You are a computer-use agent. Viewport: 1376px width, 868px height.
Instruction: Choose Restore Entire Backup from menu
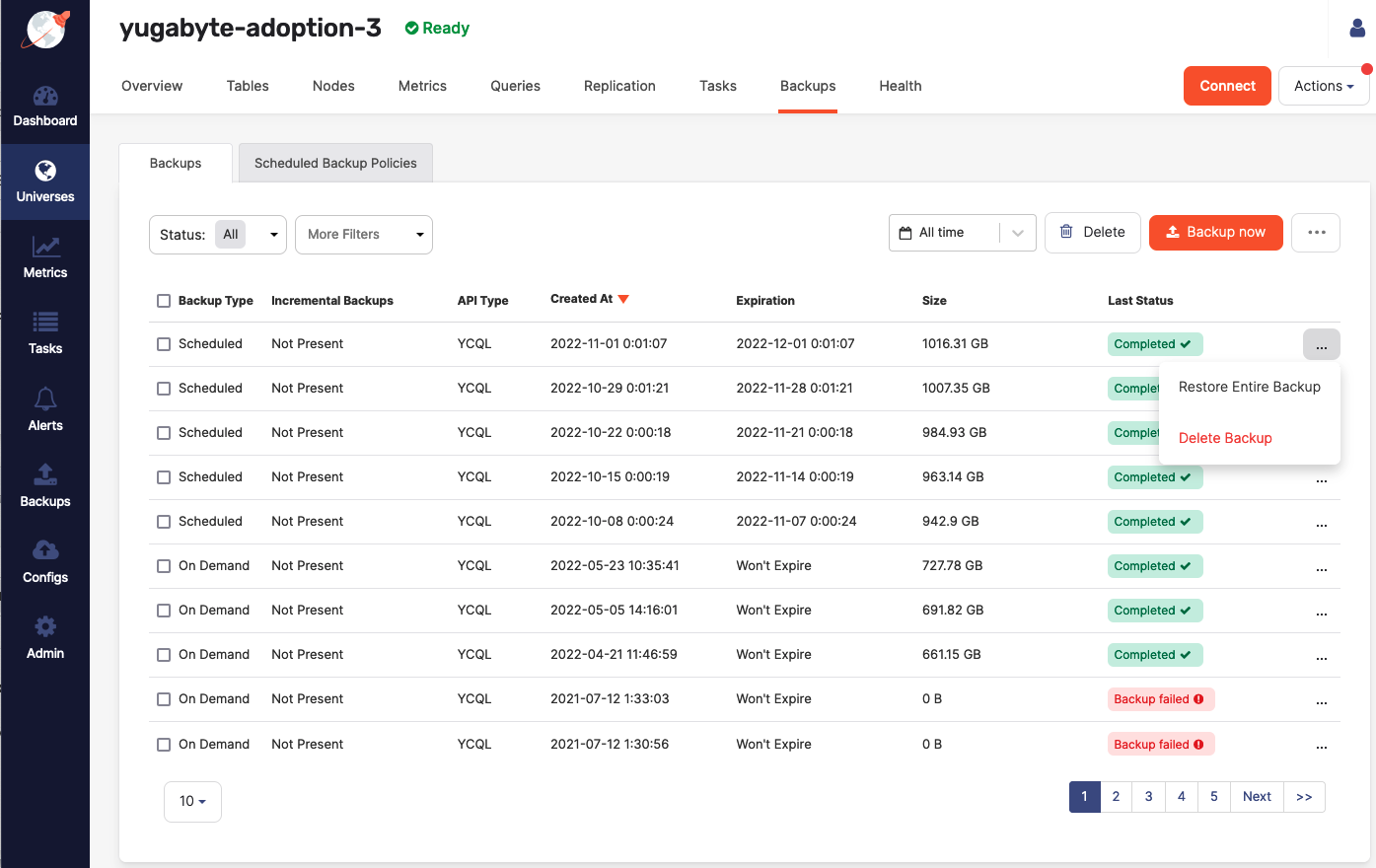[x=1249, y=387]
